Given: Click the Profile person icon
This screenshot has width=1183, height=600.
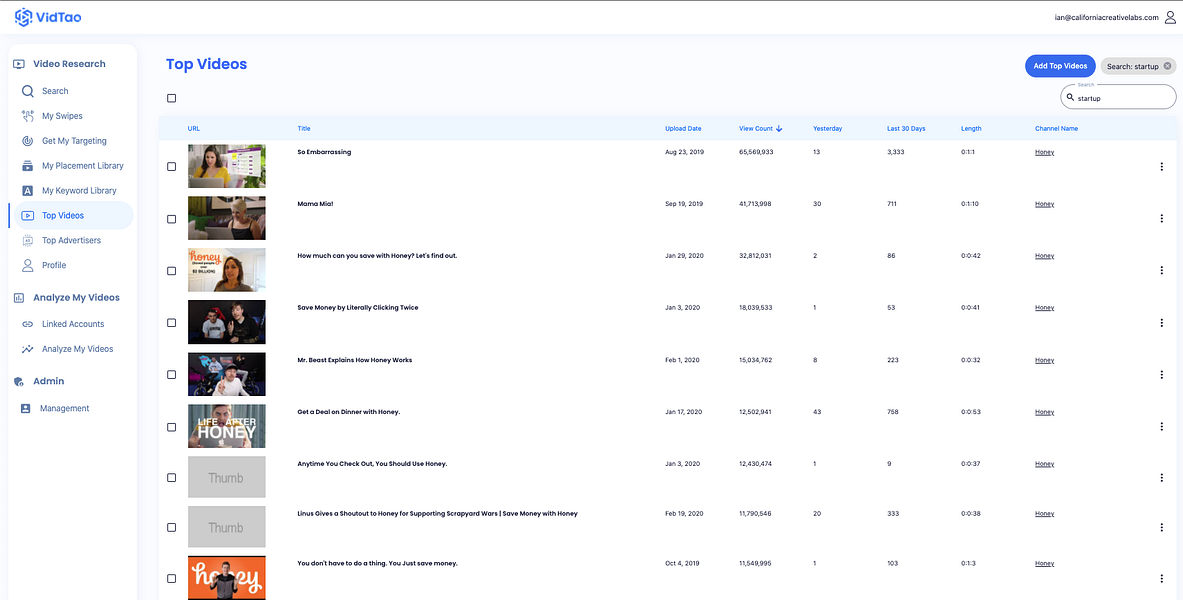Looking at the screenshot, I should pyautogui.click(x=28, y=266).
